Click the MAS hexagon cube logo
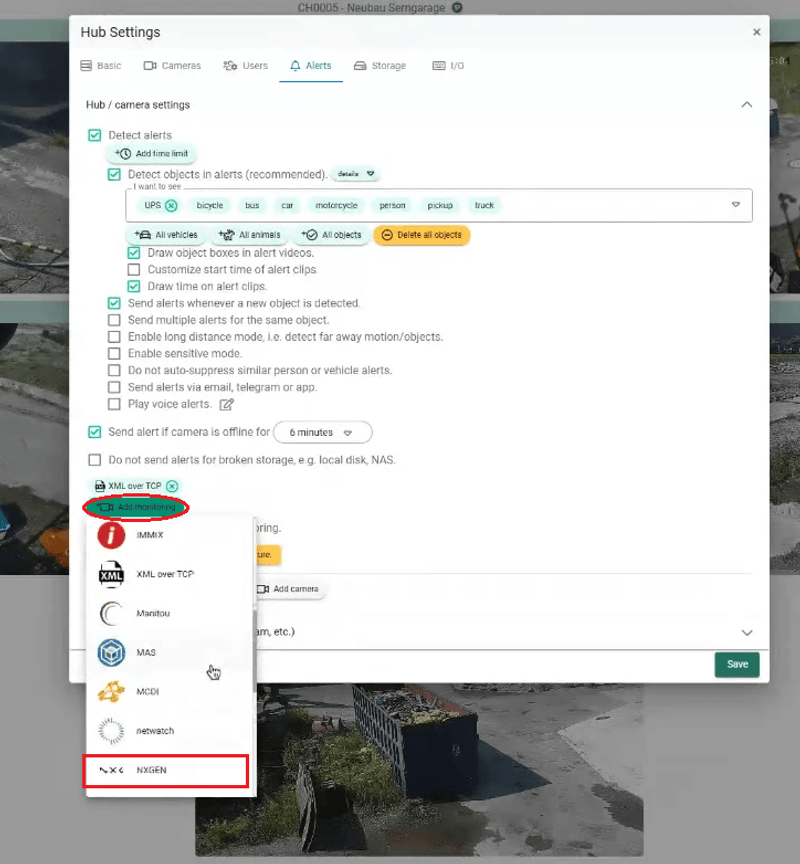Viewport: 800px width, 864px height. 111,652
